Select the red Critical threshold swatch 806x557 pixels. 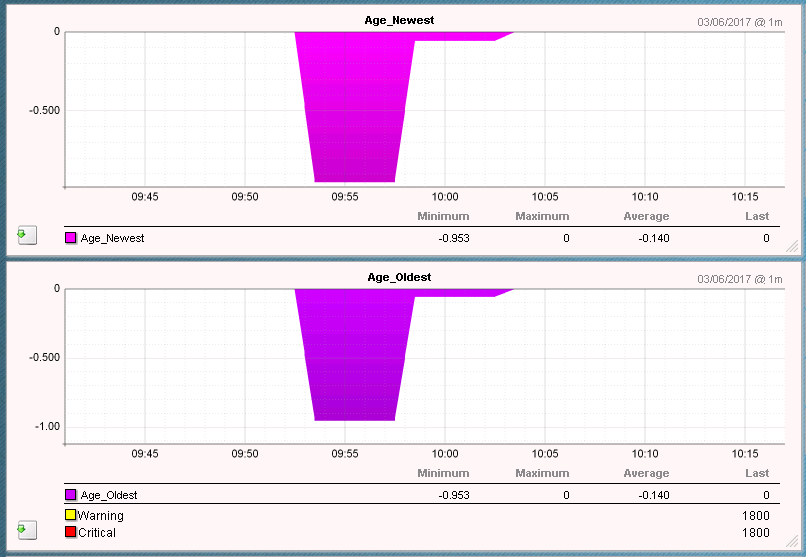pos(71,533)
